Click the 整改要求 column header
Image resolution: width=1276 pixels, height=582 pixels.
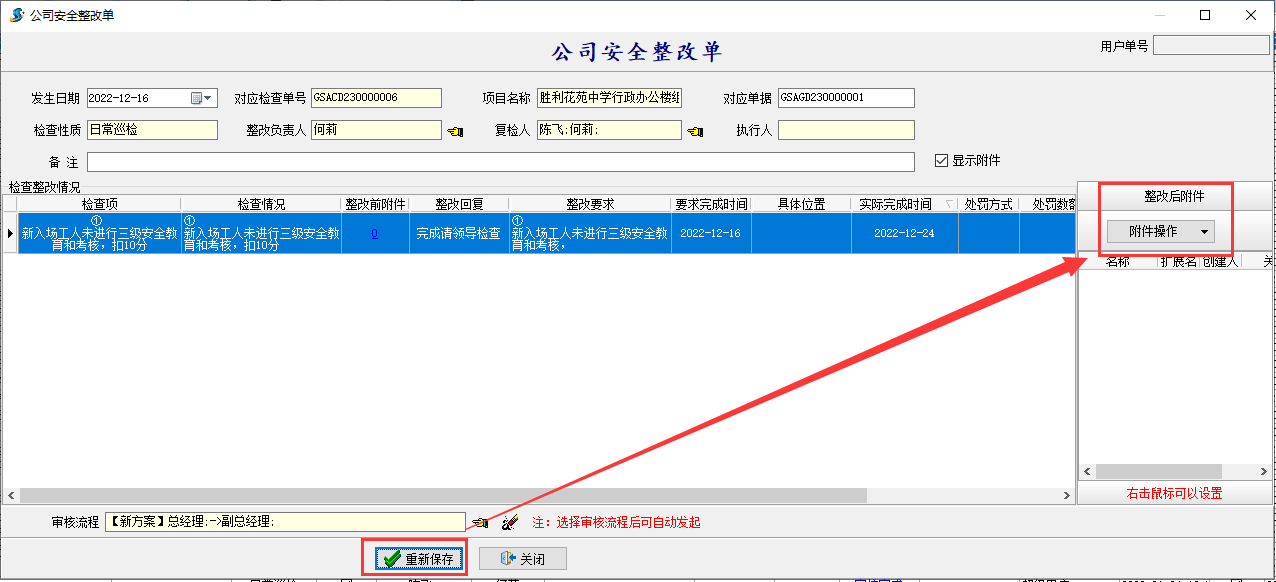click(589, 204)
